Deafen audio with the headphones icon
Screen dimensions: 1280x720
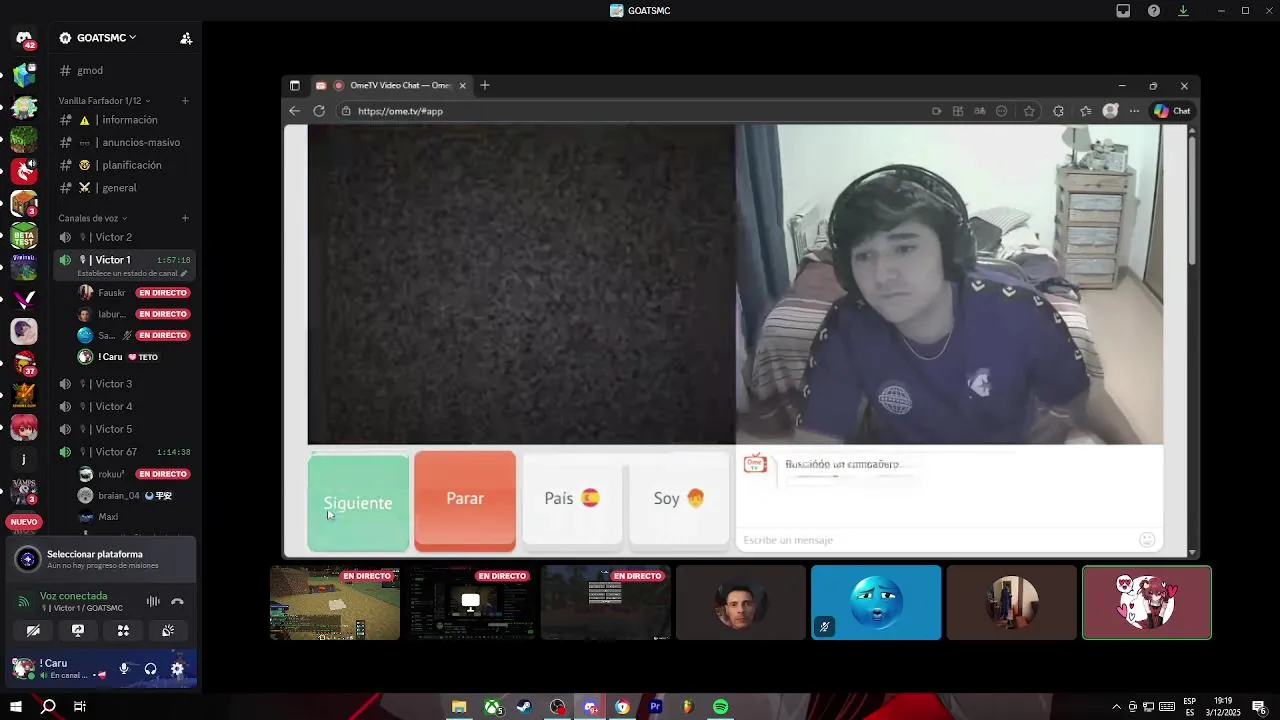[x=150, y=669]
